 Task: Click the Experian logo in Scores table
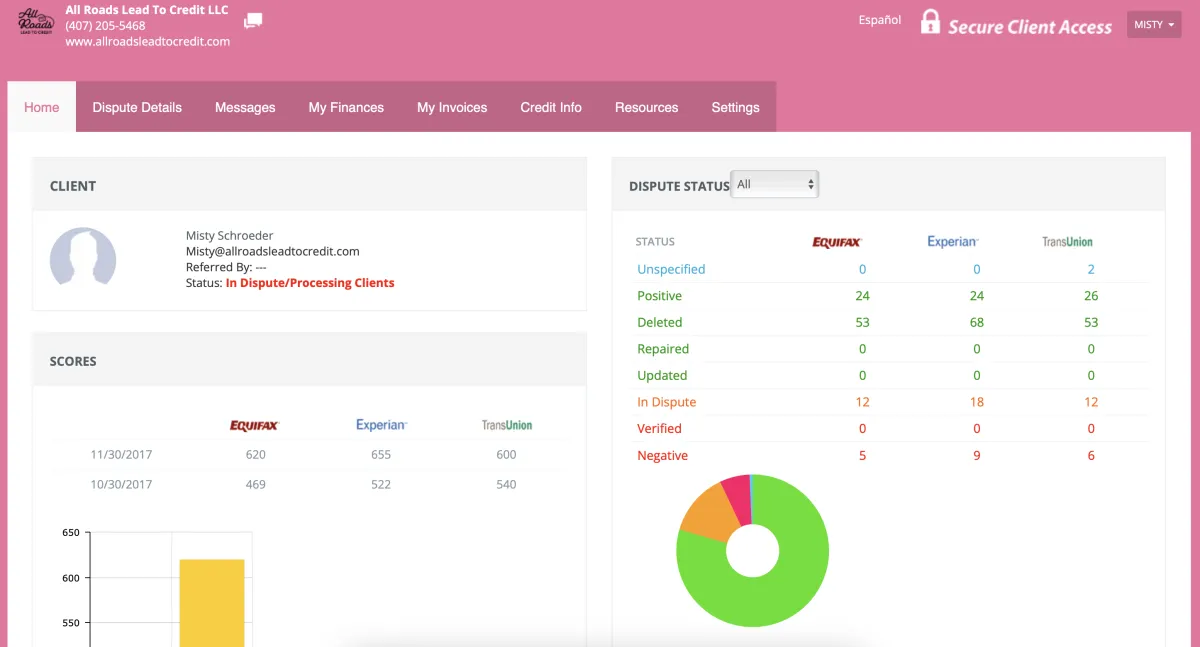point(381,425)
